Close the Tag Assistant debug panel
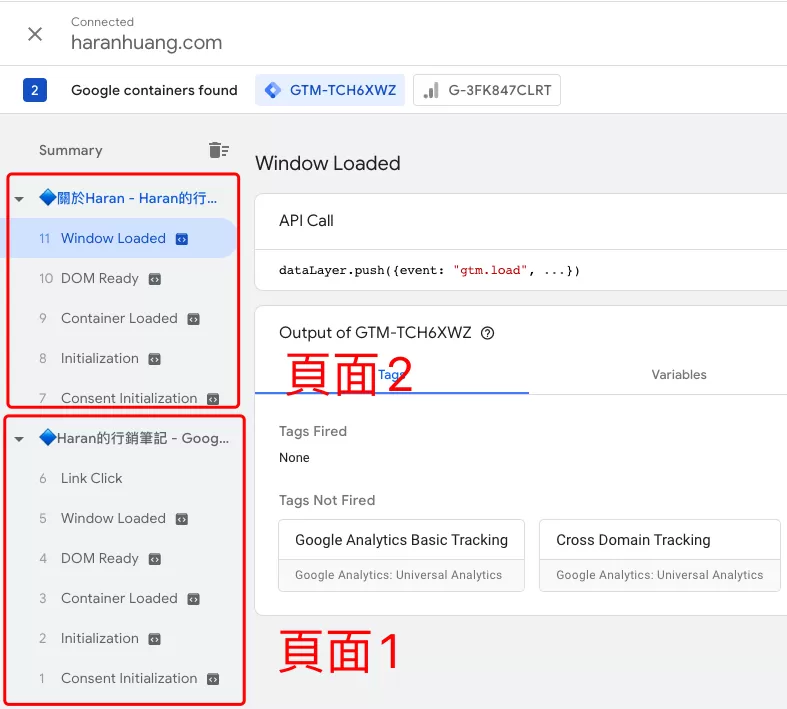The height and width of the screenshot is (709, 787). pyautogui.click(x=35, y=34)
